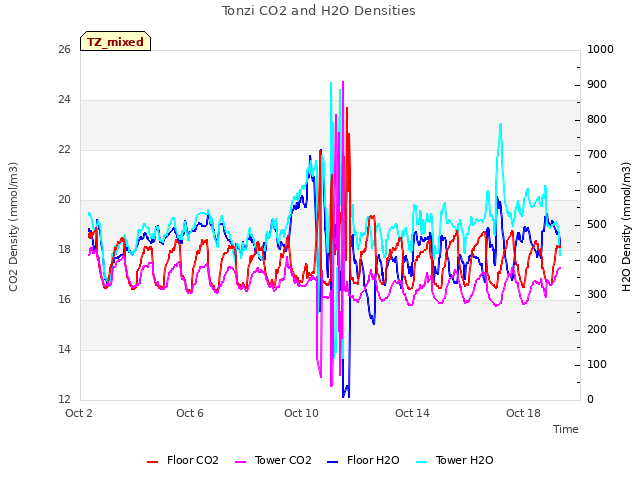Image resolution: width=640 pixels, height=480 pixels.
Task: Click the Oct 2 x-axis tick label
Action: coord(79,413)
